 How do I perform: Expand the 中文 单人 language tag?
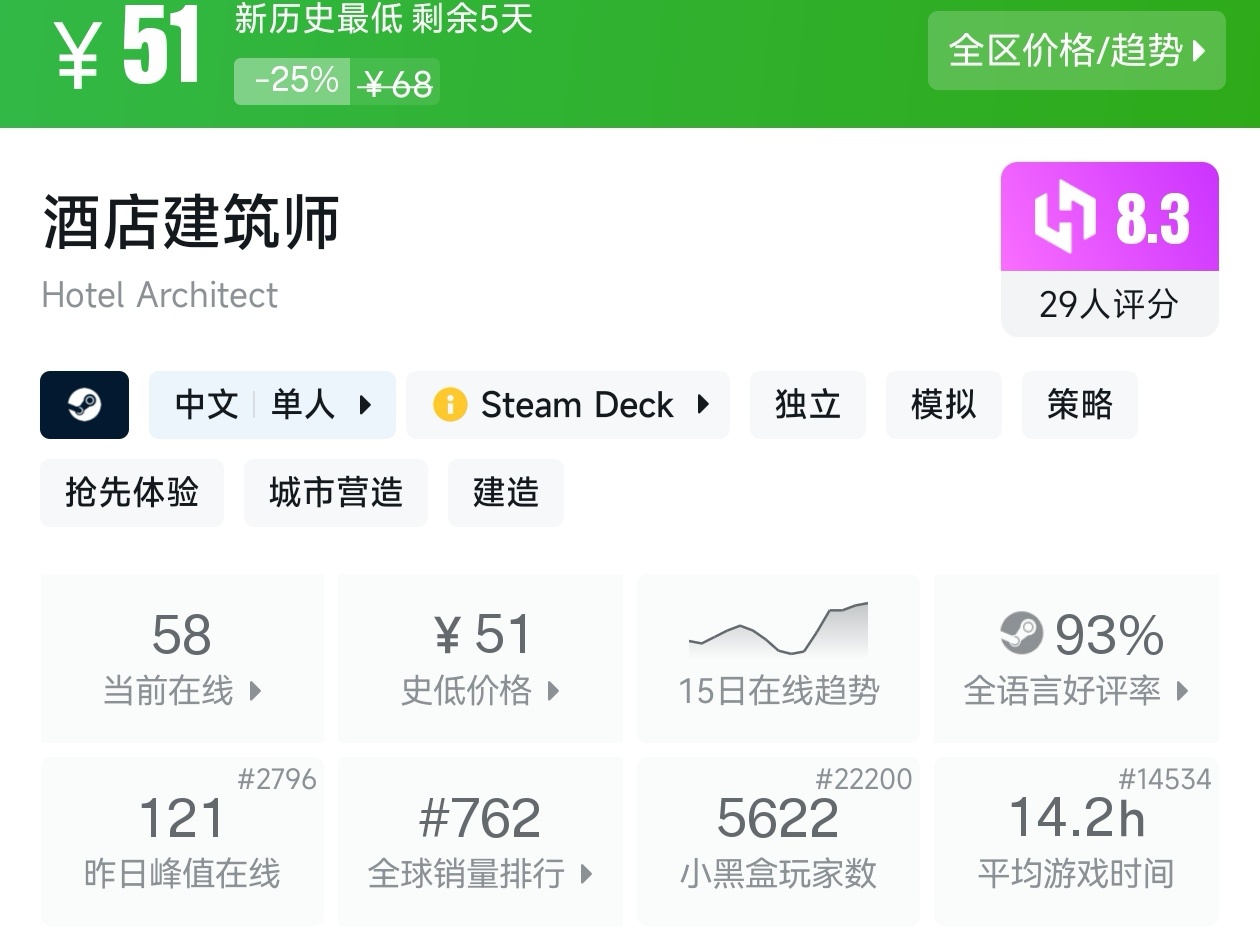click(272, 405)
